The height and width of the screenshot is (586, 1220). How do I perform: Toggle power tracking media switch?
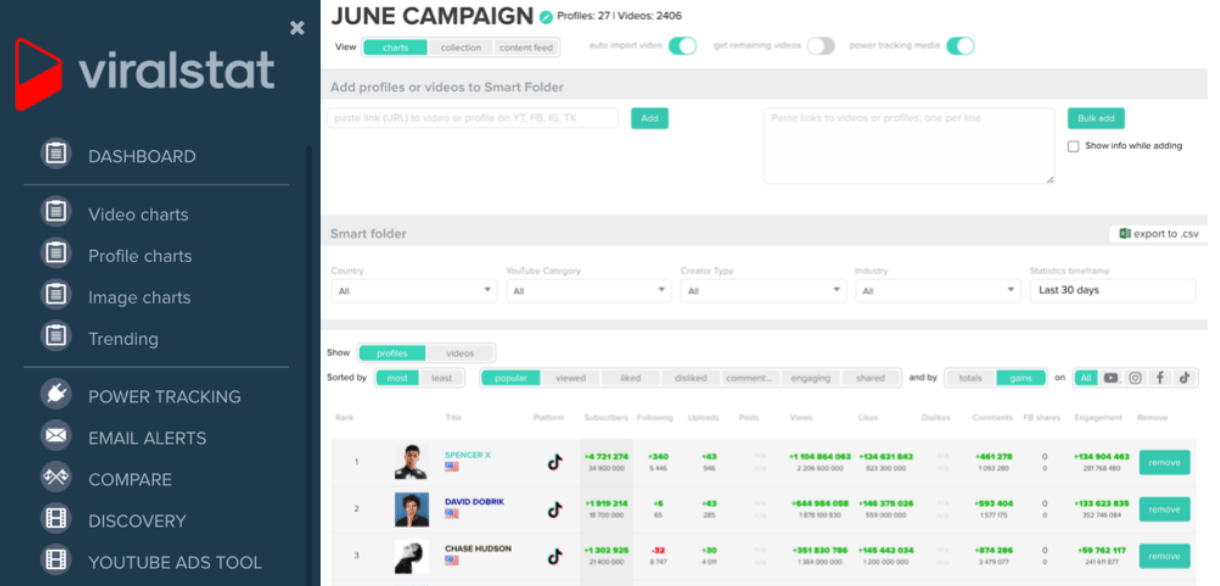[960, 46]
